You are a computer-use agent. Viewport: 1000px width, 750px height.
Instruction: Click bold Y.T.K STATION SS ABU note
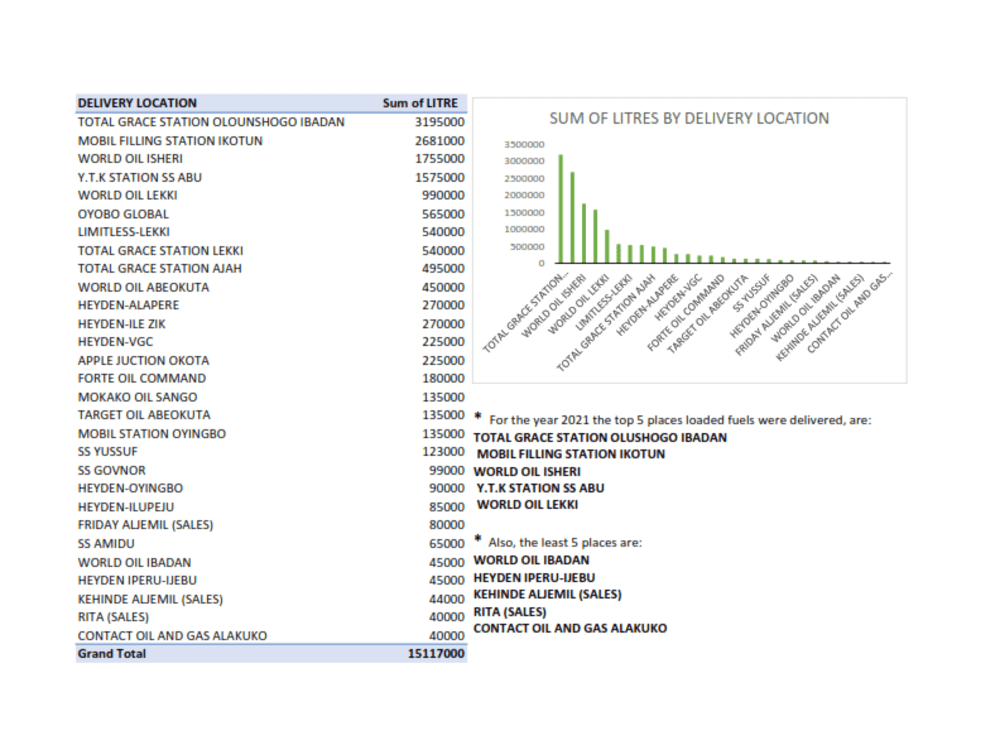(x=540, y=489)
